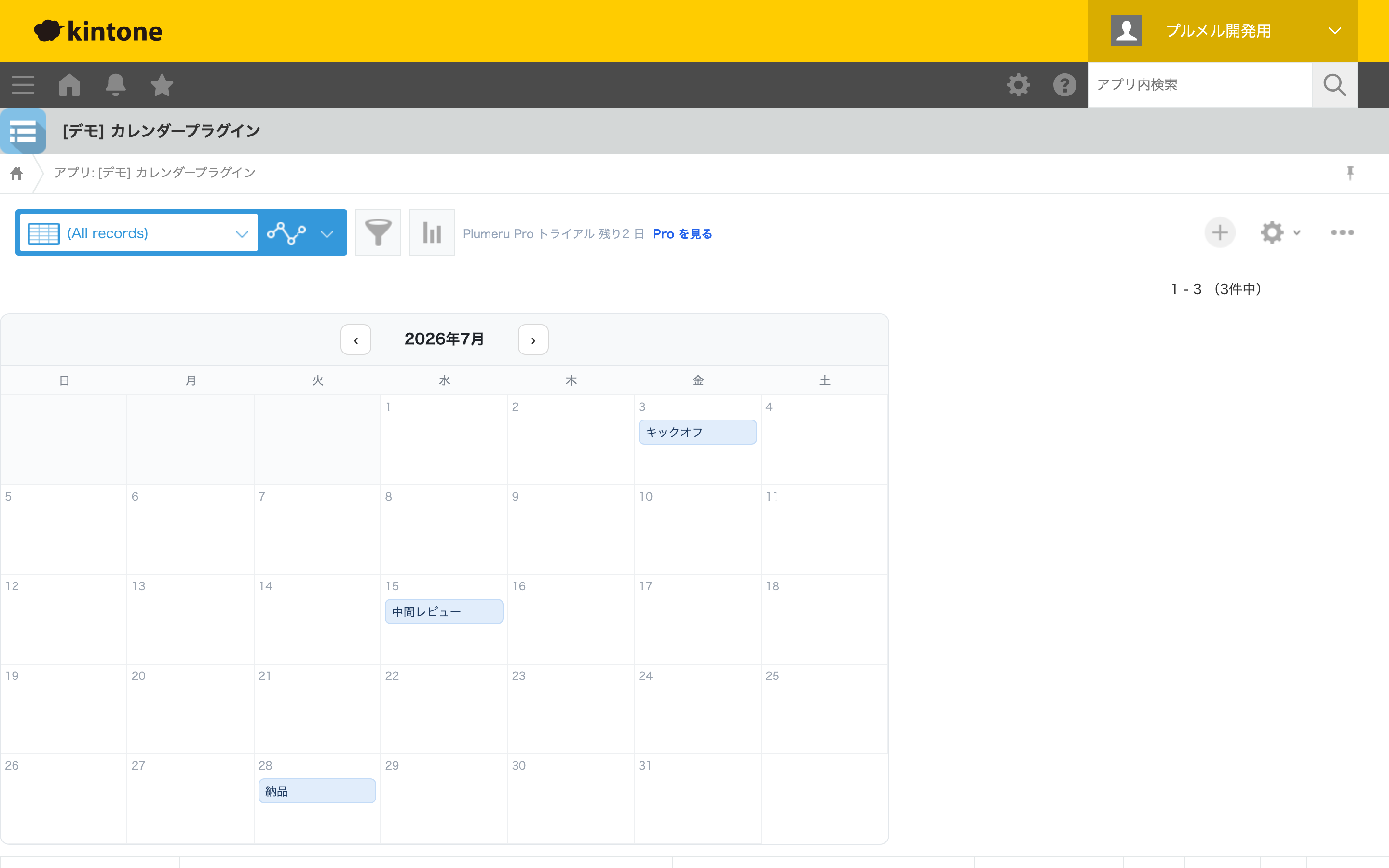Select calendar day 10
The height and width of the screenshot is (868, 1389).
pyautogui.click(x=697, y=529)
